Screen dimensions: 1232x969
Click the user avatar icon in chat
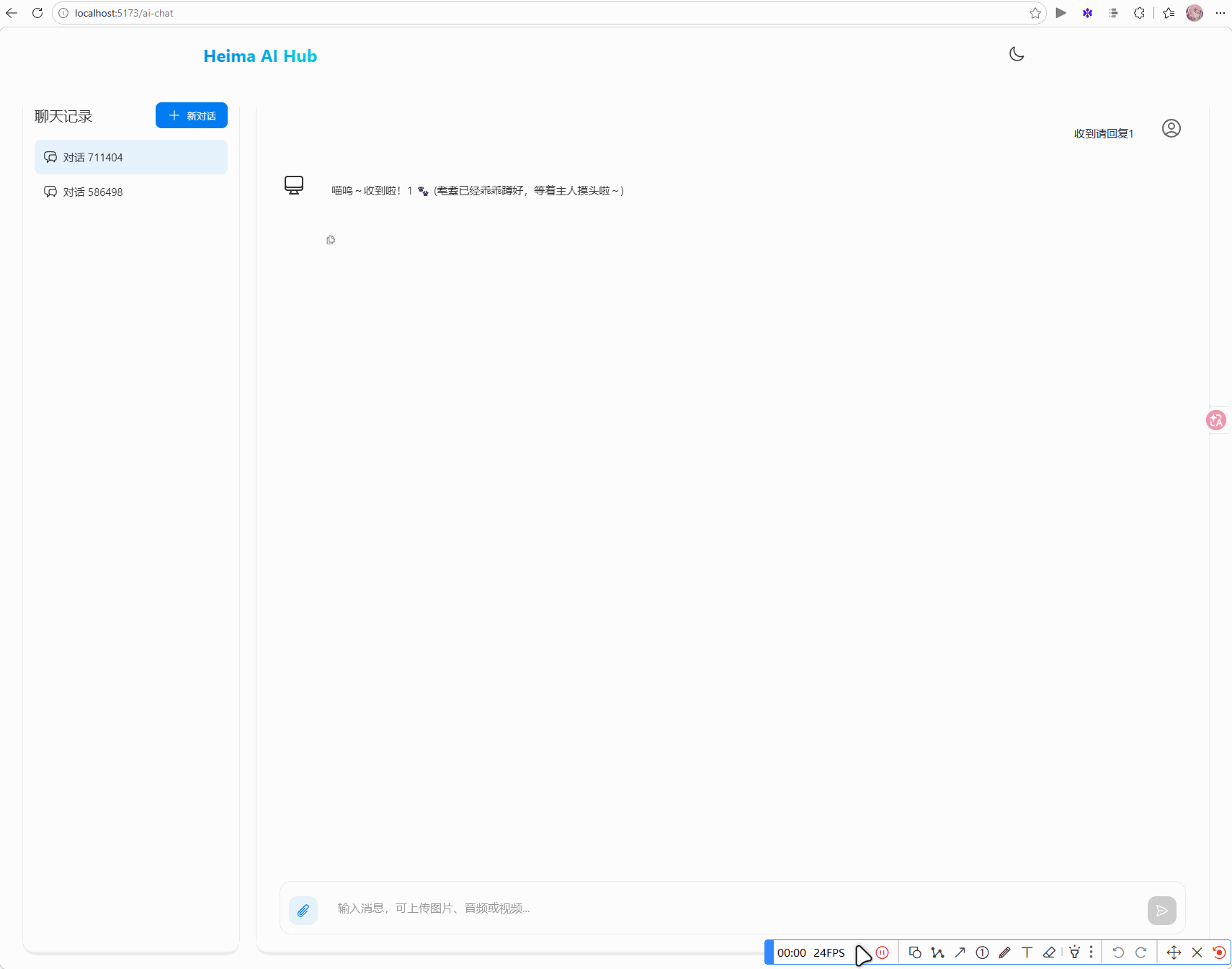(x=1171, y=128)
